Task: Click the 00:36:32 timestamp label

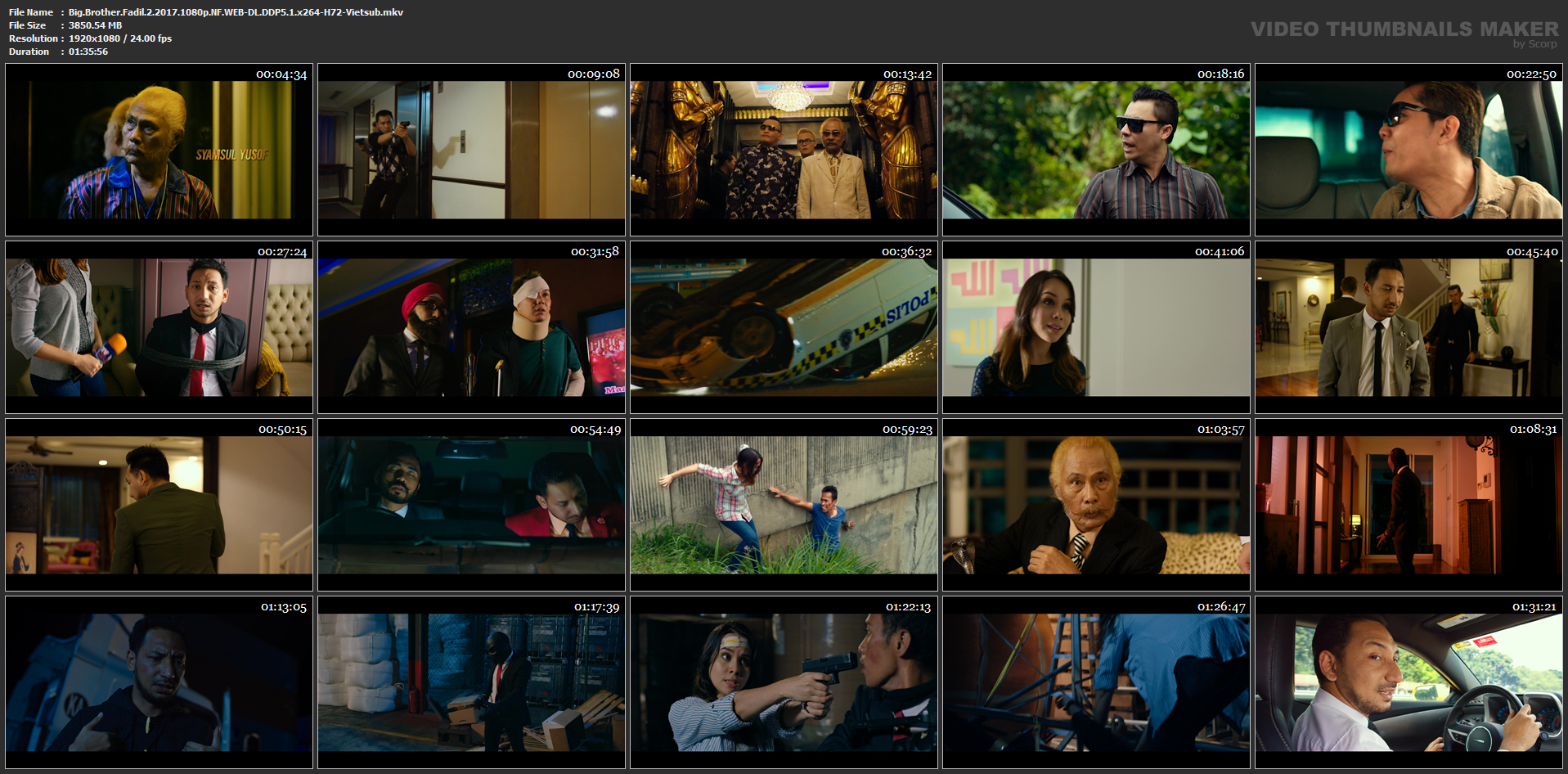Action: point(906,252)
